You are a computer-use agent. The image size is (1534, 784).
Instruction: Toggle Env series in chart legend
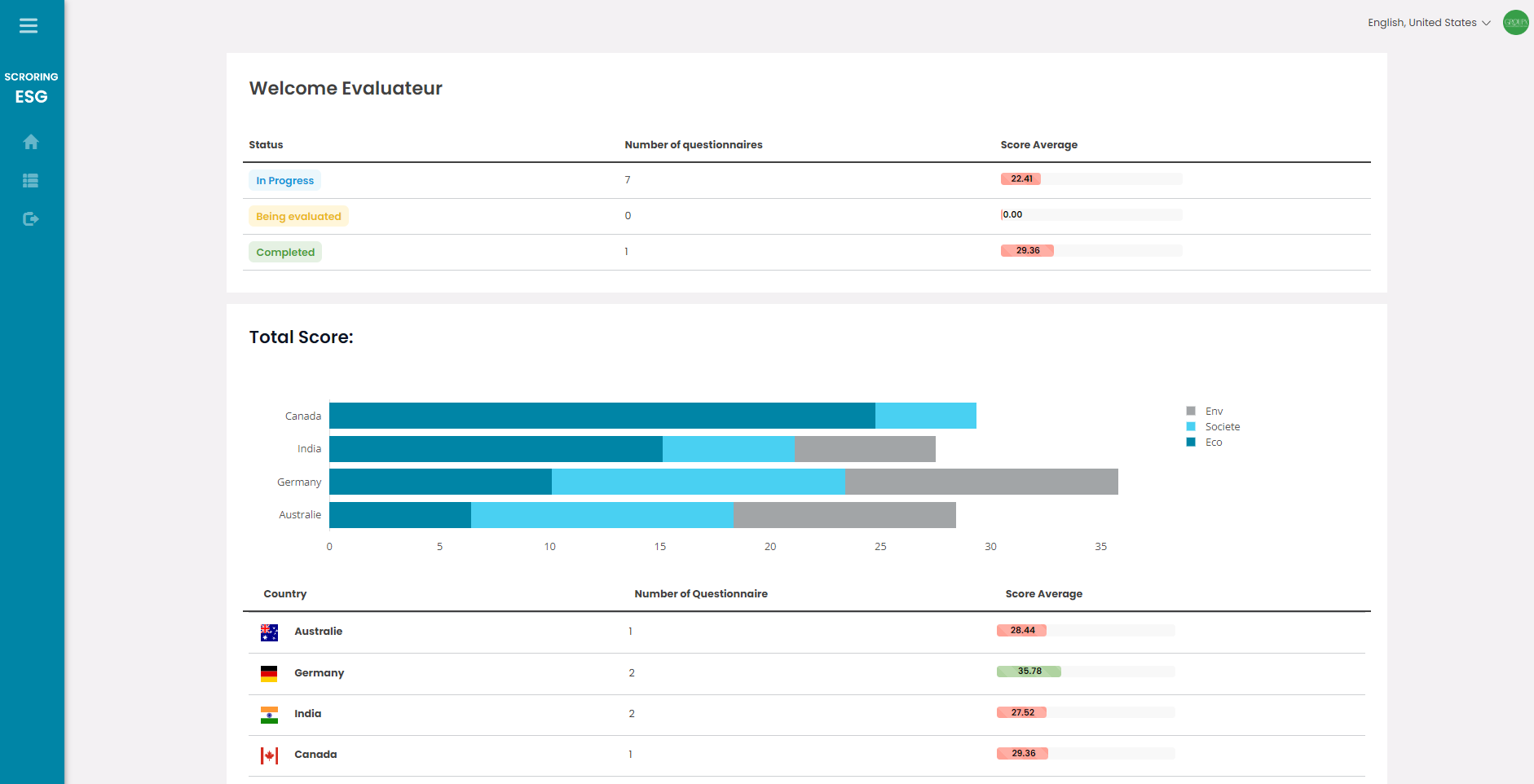(1213, 412)
